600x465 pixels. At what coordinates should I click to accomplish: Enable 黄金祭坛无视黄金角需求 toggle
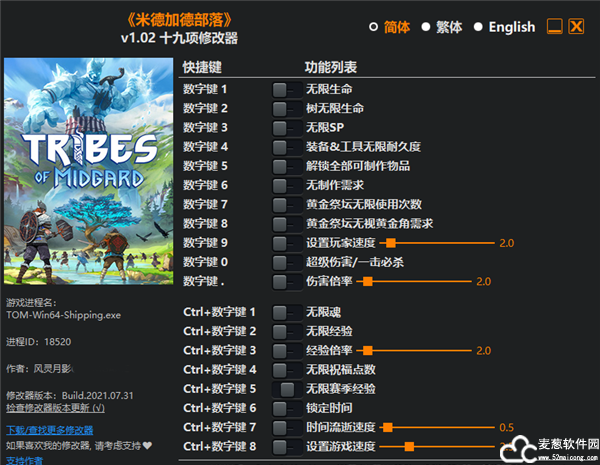(x=287, y=224)
